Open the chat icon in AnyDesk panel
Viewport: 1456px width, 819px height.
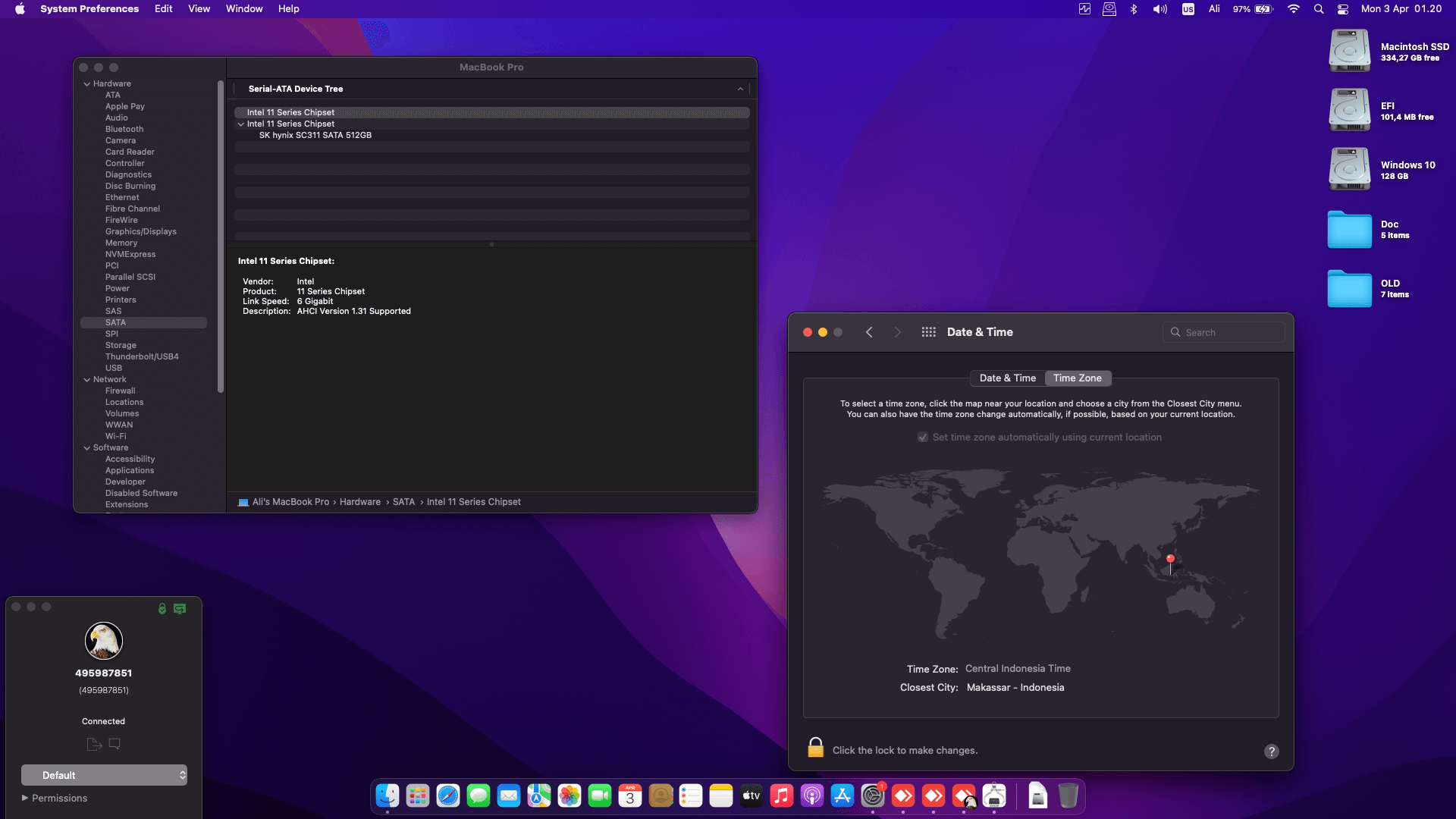(115, 744)
